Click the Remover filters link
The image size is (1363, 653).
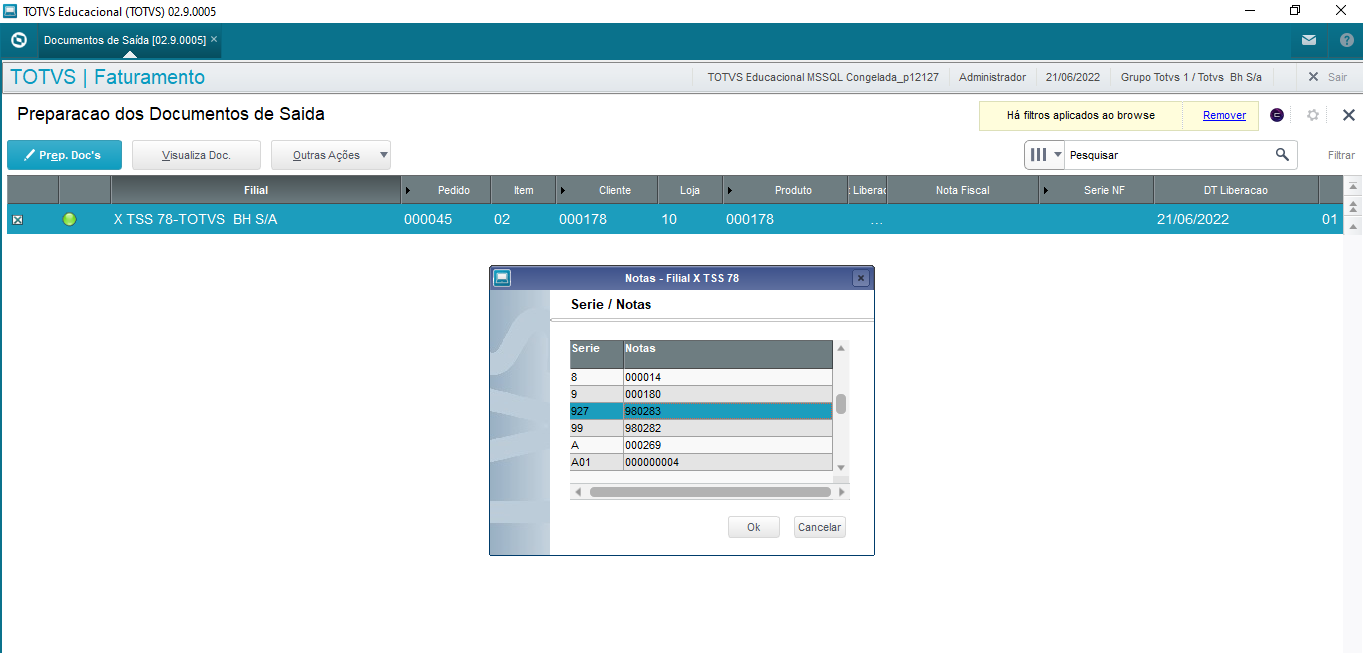coord(1224,115)
